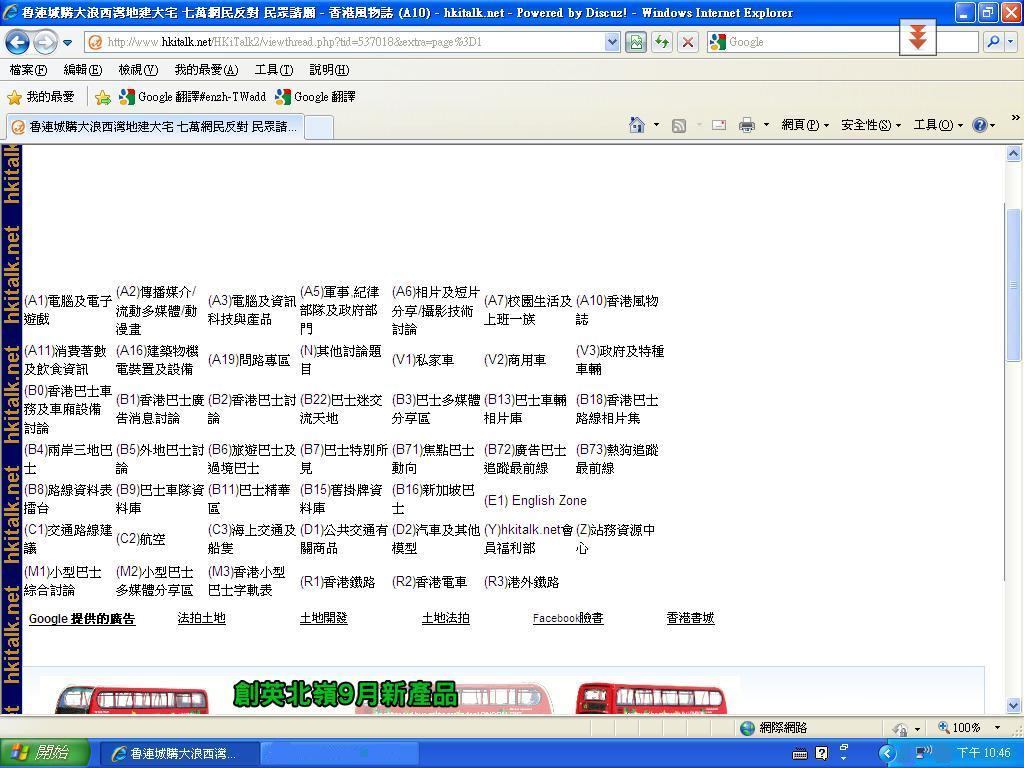
Task: Open the (E1) English Zone forum link
Action: (x=535, y=500)
